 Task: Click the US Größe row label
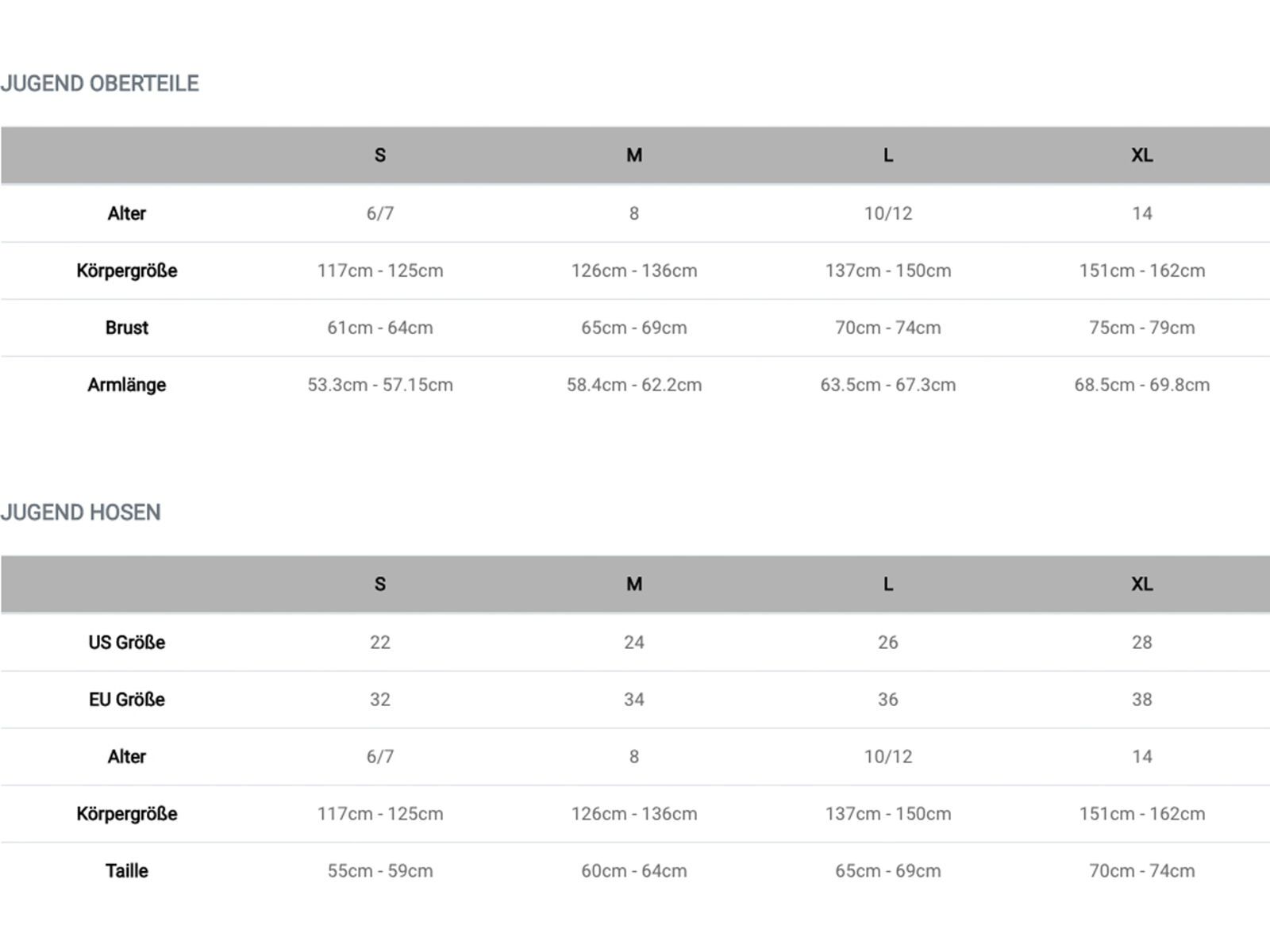127,643
